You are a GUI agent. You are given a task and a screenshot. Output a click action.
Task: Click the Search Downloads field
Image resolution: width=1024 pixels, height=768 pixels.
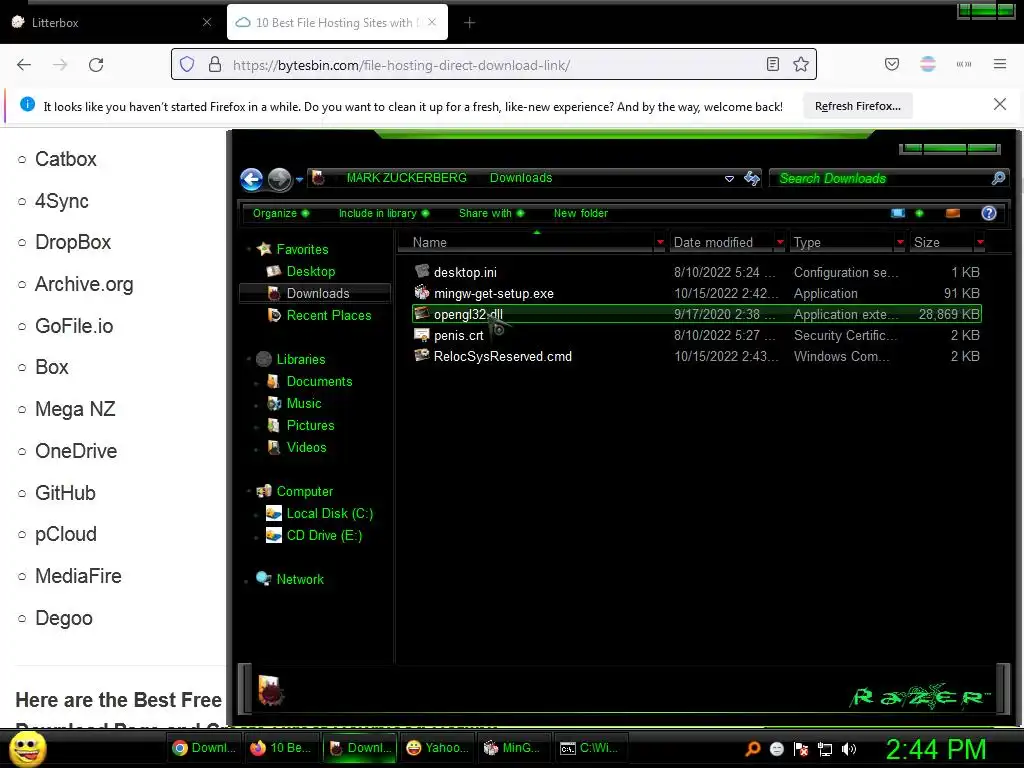click(x=882, y=178)
